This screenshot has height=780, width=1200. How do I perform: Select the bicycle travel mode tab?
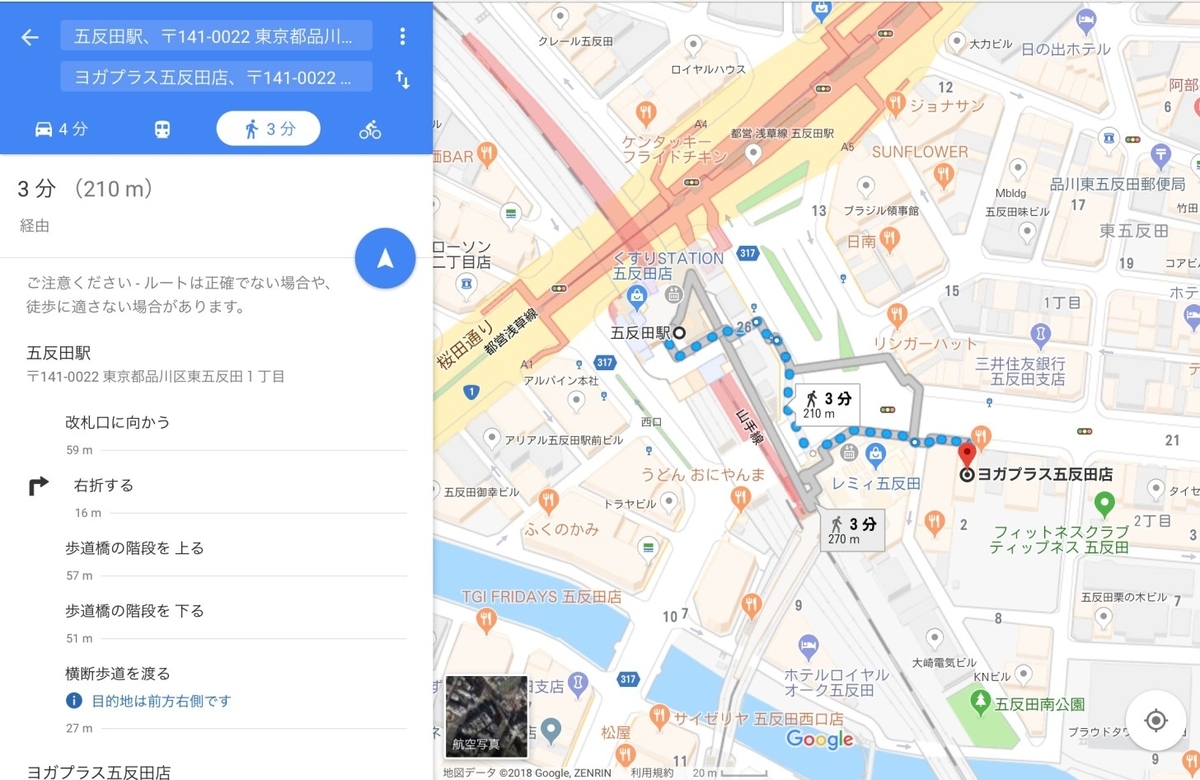point(370,129)
